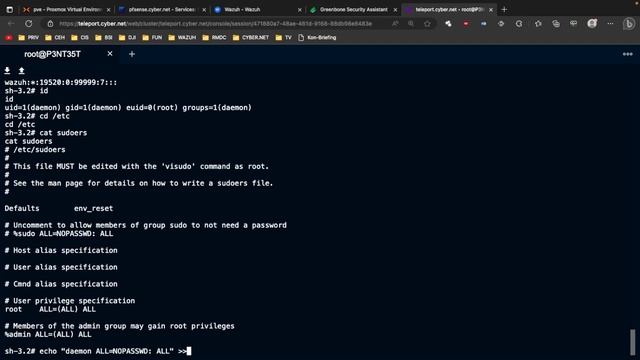Screen dimensions: 640x360
Task: Expand the FUN bookmarks folder
Action: [x=152, y=38]
